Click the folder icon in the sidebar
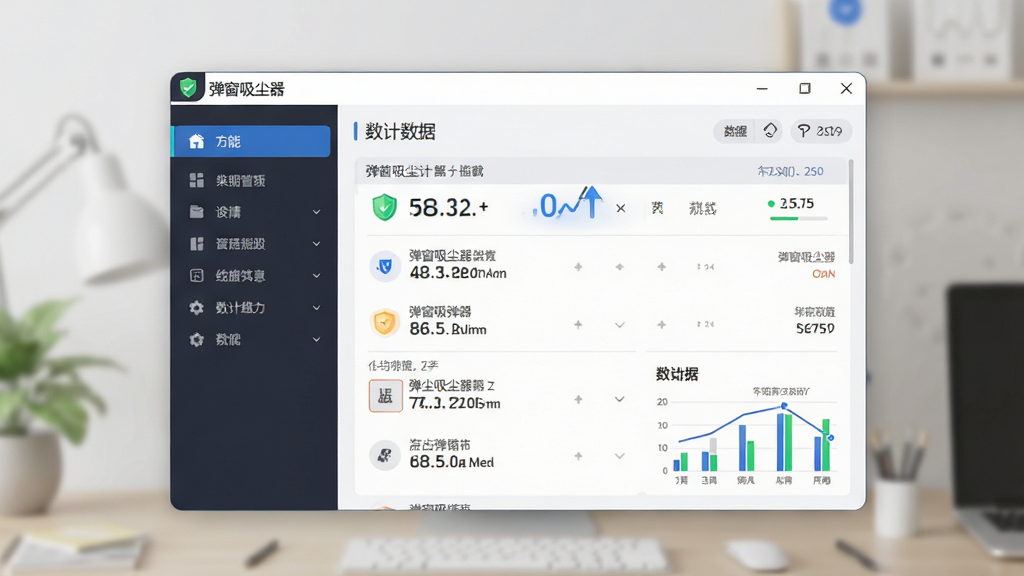This screenshot has height=576, width=1024. 196,212
